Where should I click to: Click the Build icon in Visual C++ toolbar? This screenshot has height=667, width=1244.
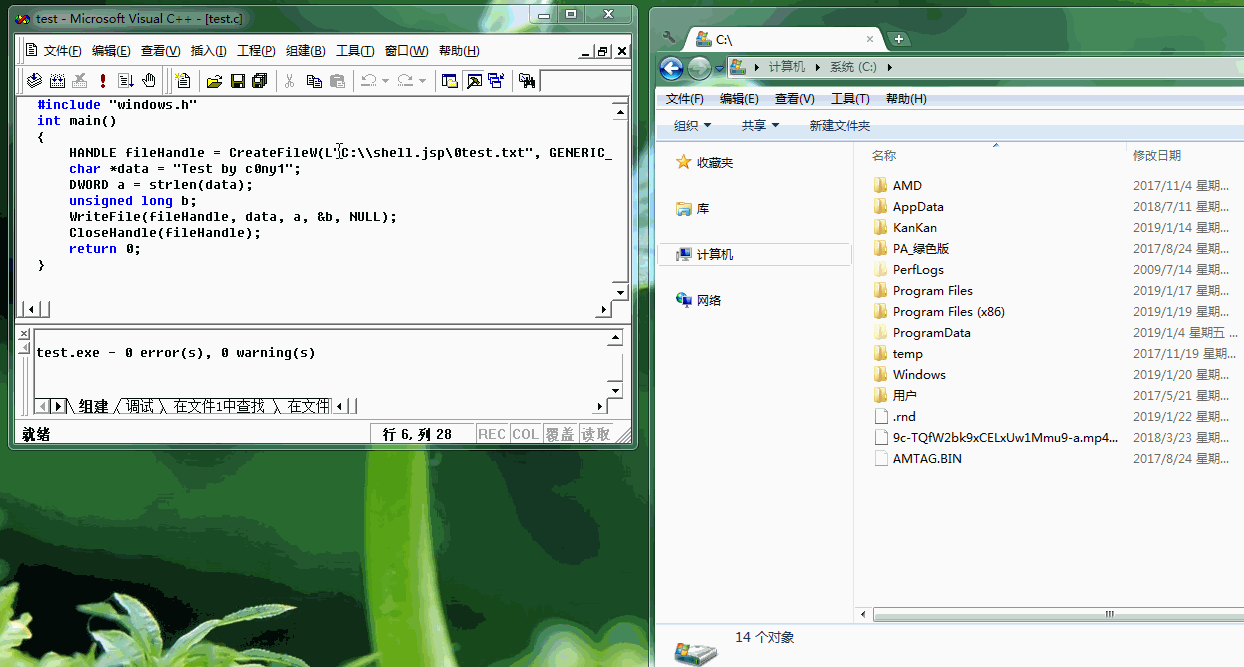point(57,81)
